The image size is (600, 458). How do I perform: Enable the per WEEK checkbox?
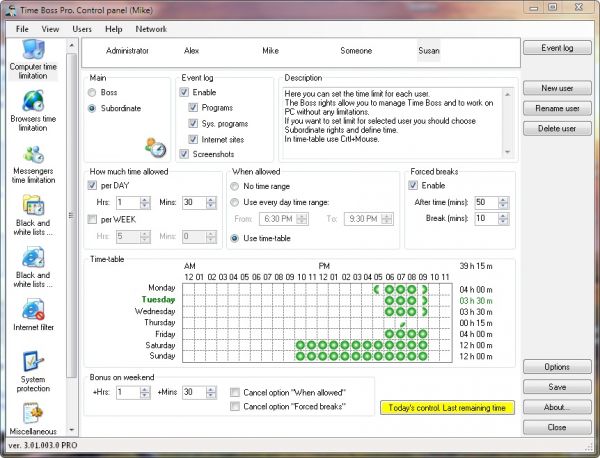pyautogui.click(x=93, y=219)
